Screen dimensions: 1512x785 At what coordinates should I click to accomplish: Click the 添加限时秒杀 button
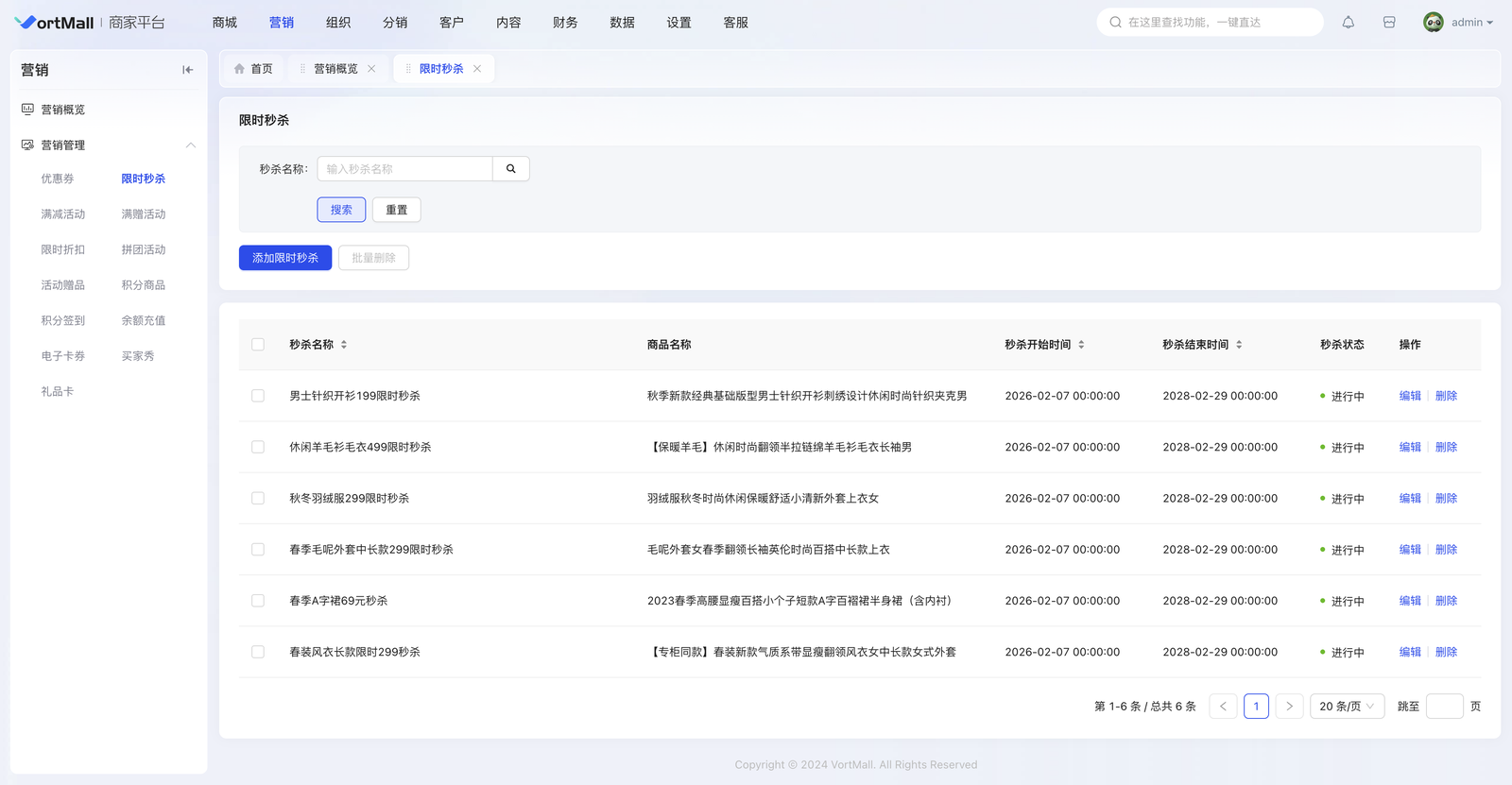tap(285, 258)
